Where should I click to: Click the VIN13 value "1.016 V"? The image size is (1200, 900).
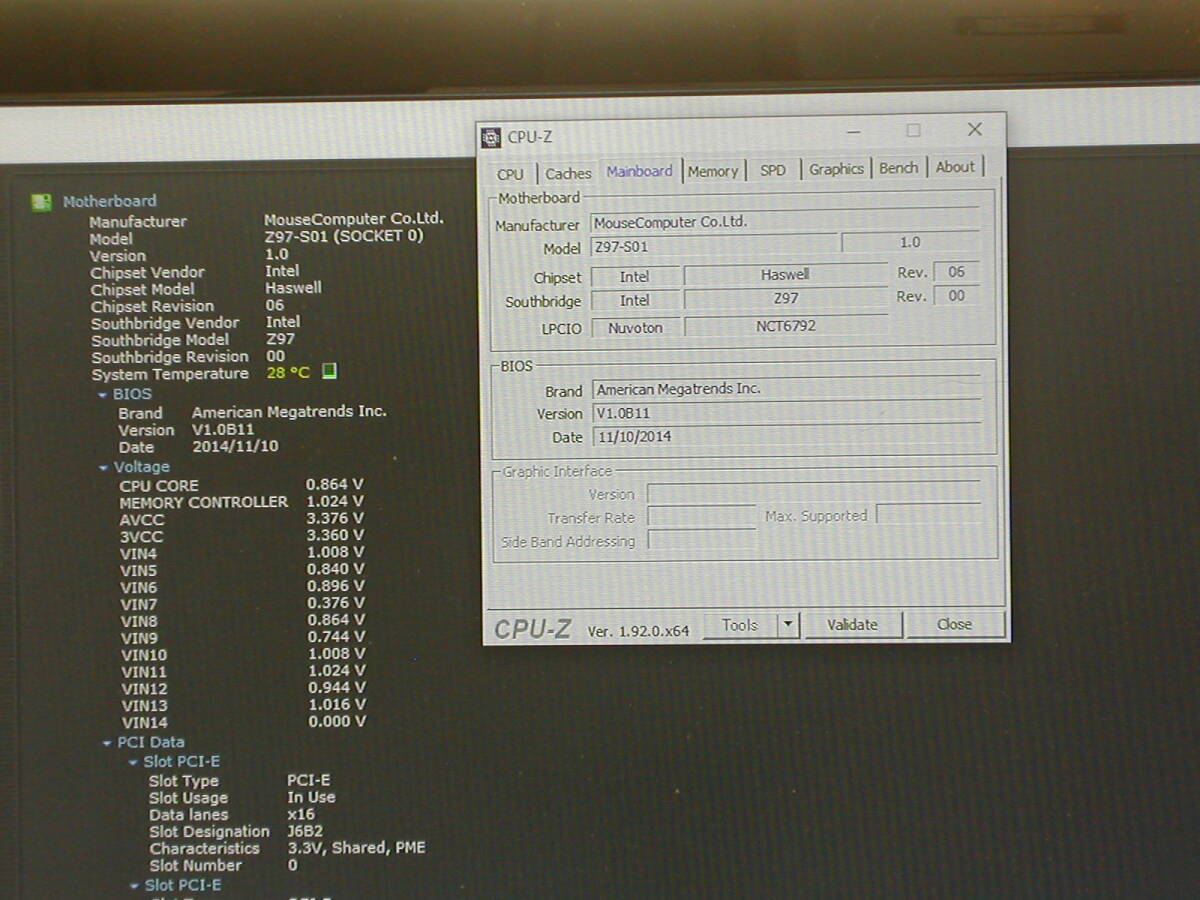pyautogui.click(x=336, y=705)
